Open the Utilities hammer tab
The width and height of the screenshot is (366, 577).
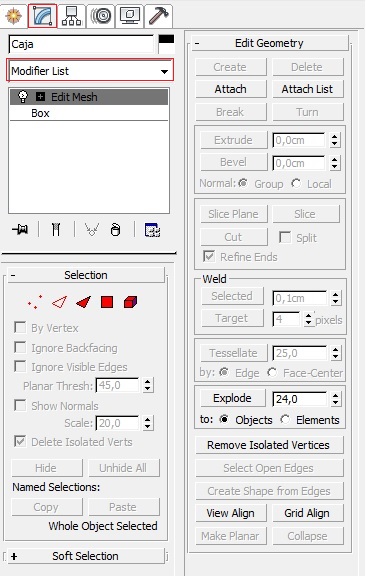pyautogui.click(x=159, y=16)
